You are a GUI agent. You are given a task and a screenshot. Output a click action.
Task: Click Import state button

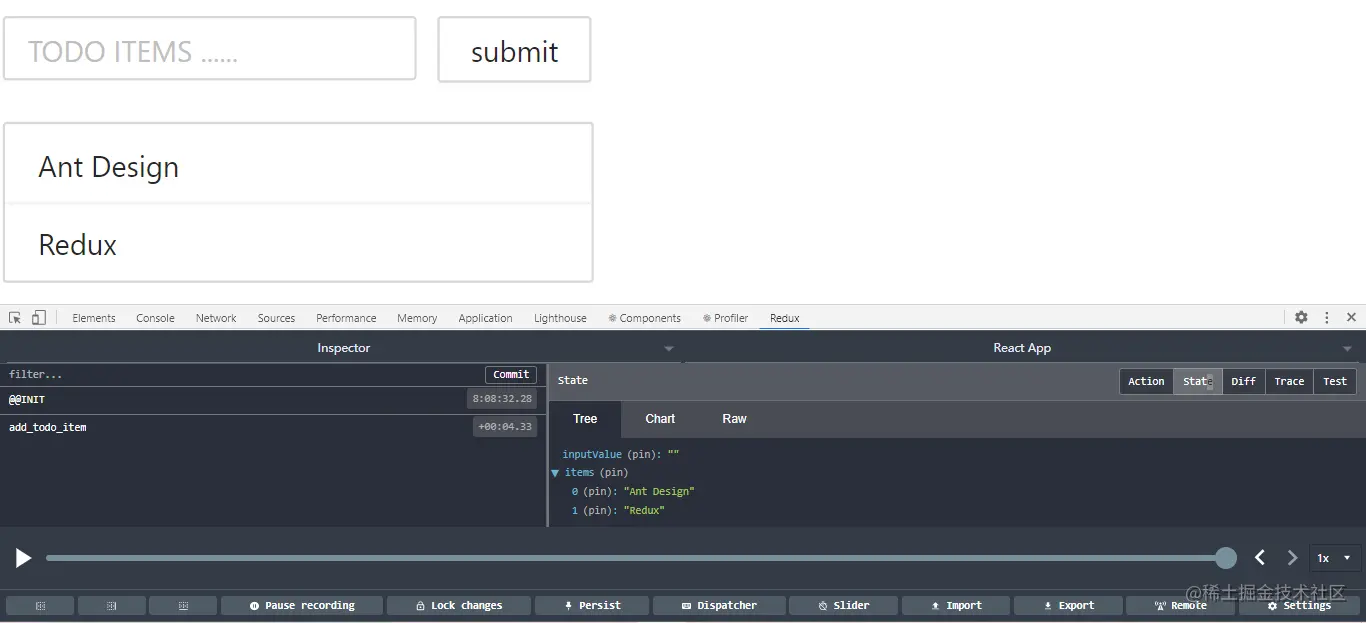(x=956, y=605)
